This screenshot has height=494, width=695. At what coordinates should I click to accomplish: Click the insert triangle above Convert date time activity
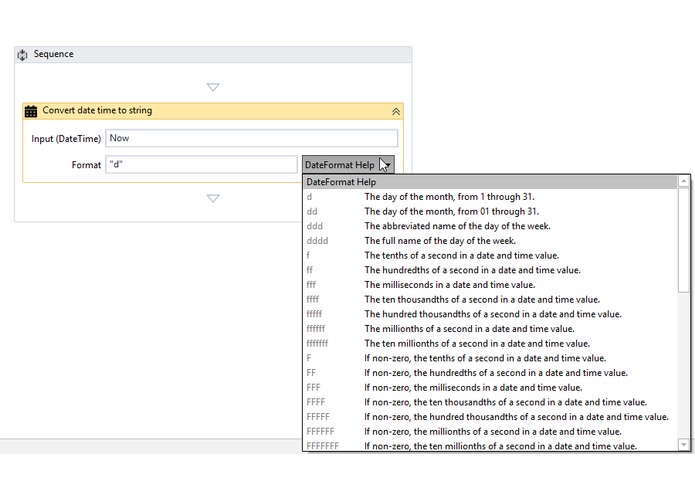tap(213, 87)
